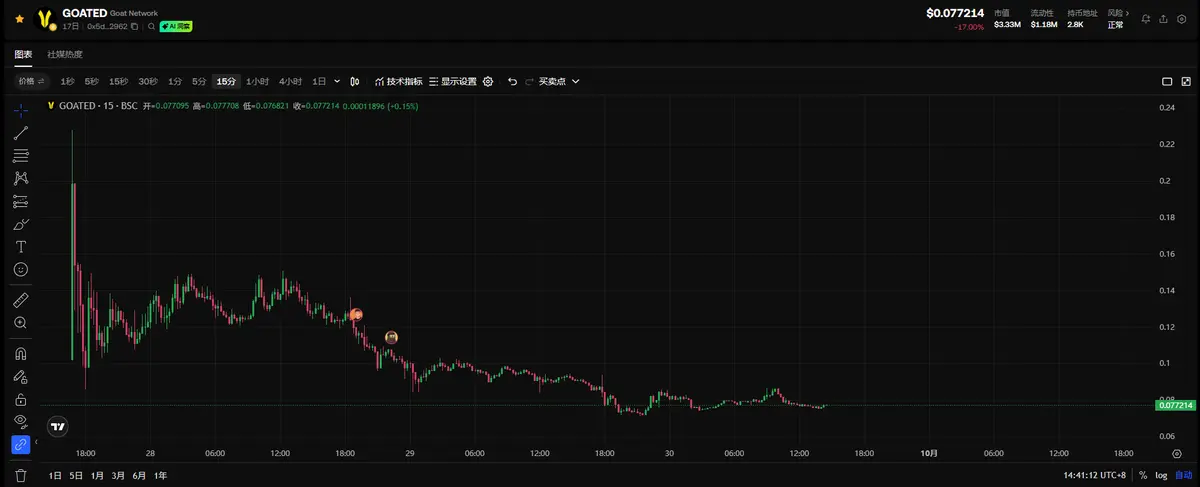Copy the contract address 0x5d...2962

[x=135, y=27]
